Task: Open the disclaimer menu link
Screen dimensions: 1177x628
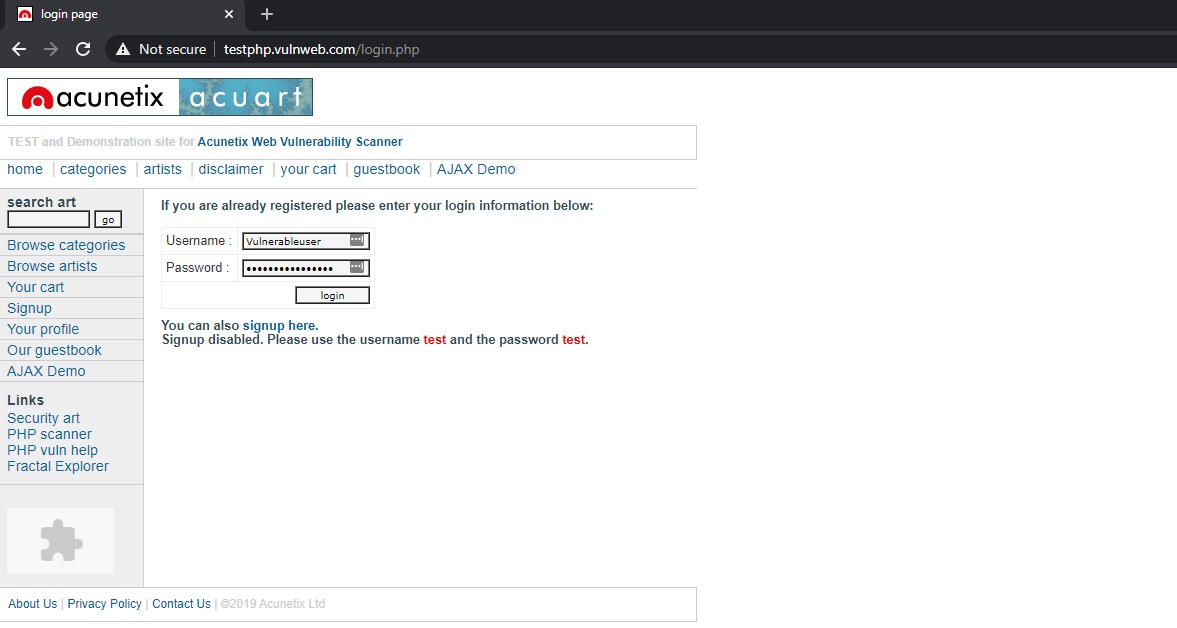Action: 230,170
